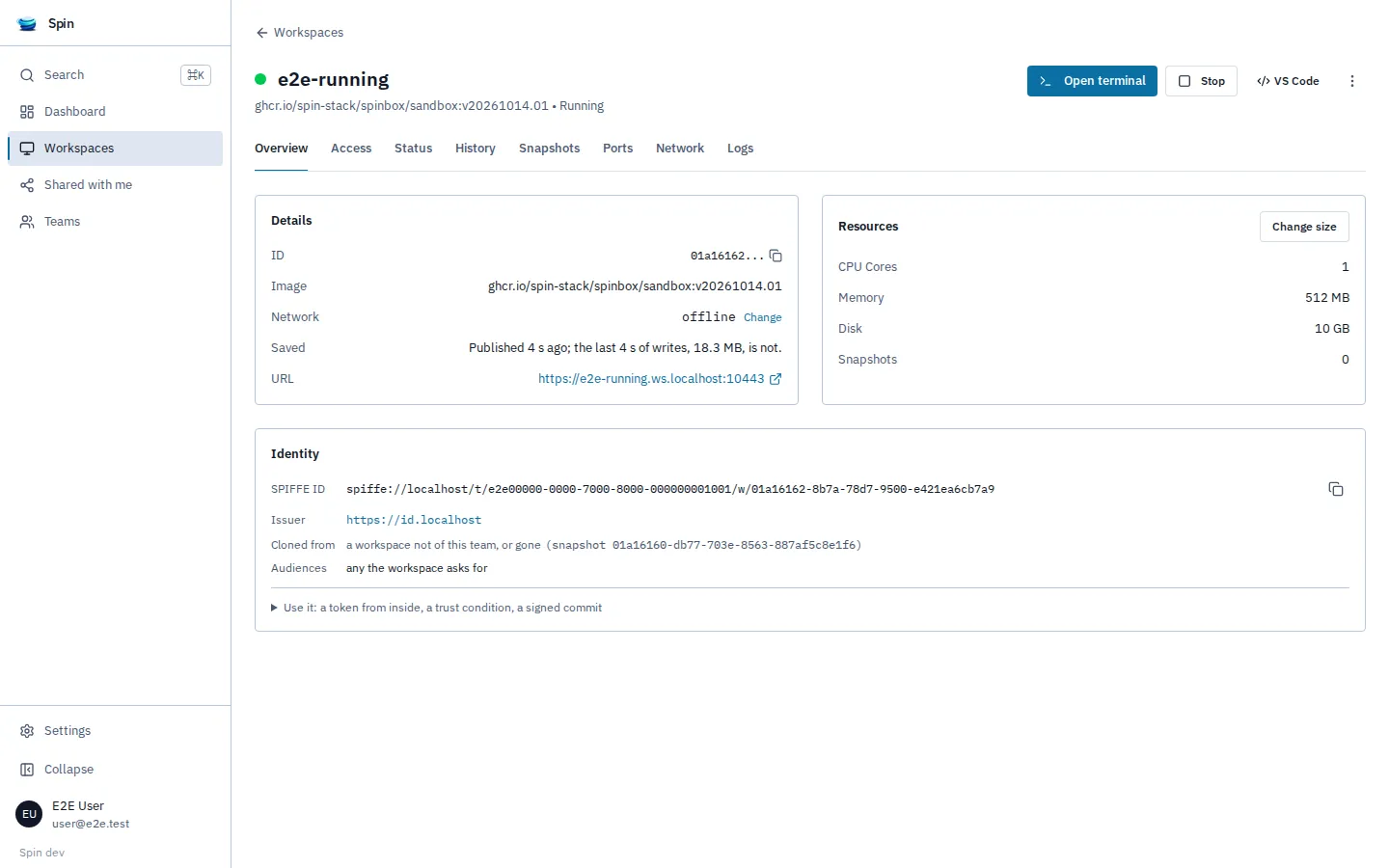This screenshot has height=868, width=1389.
Task: Click the e2e-running workspace title
Action: pyautogui.click(x=334, y=79)
